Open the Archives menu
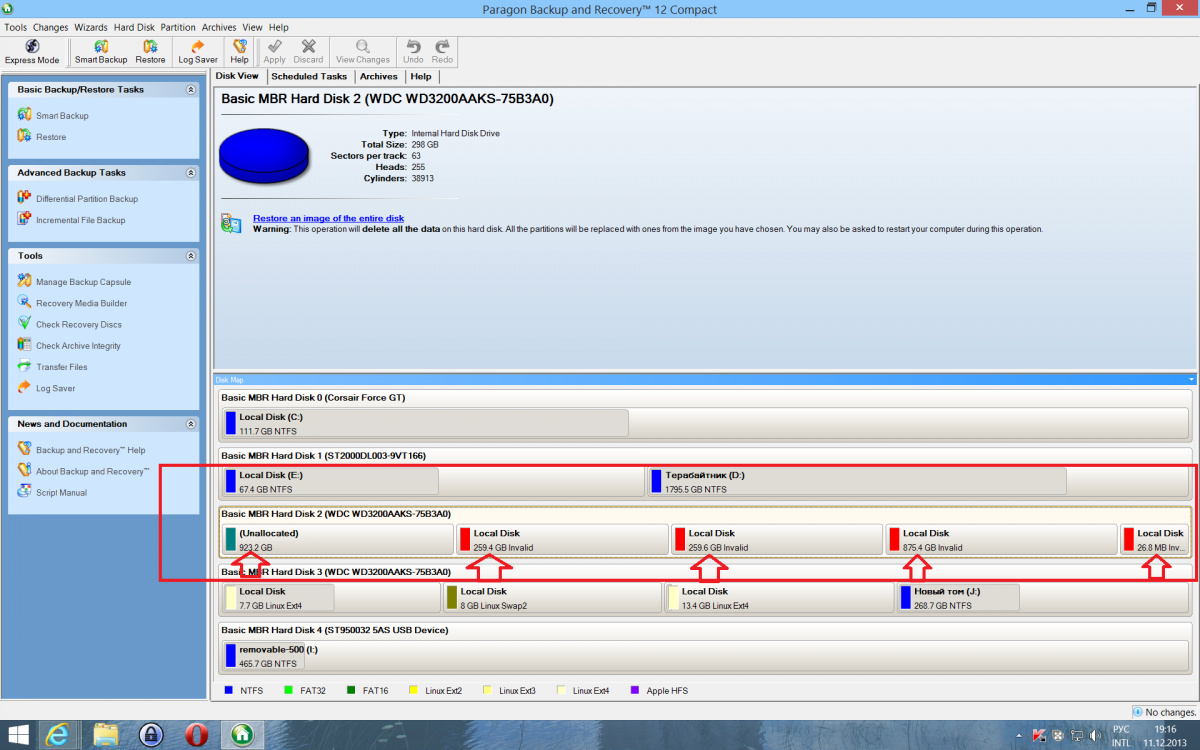 tap(219, 27)
